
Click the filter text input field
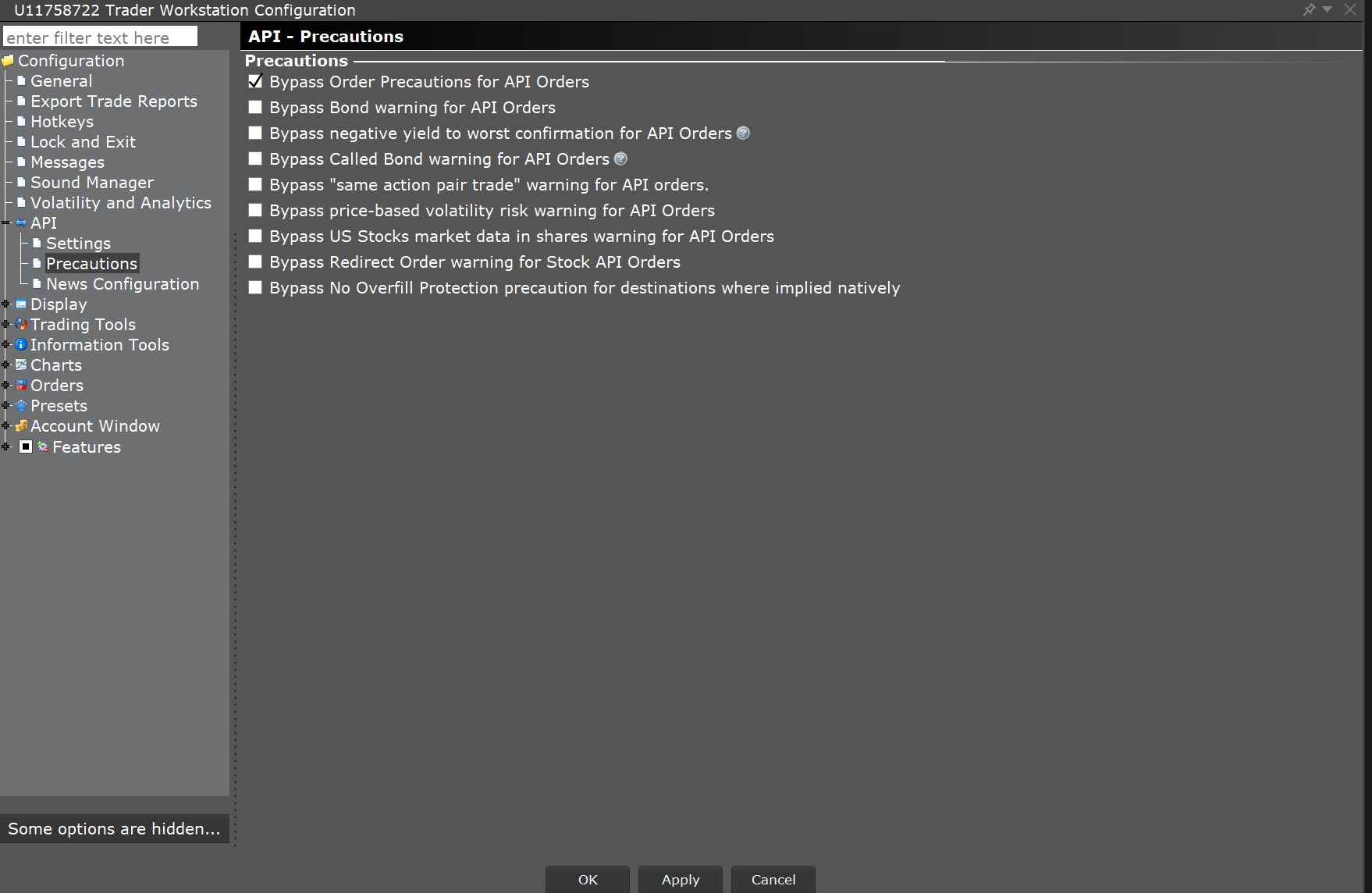pos(100,37)
